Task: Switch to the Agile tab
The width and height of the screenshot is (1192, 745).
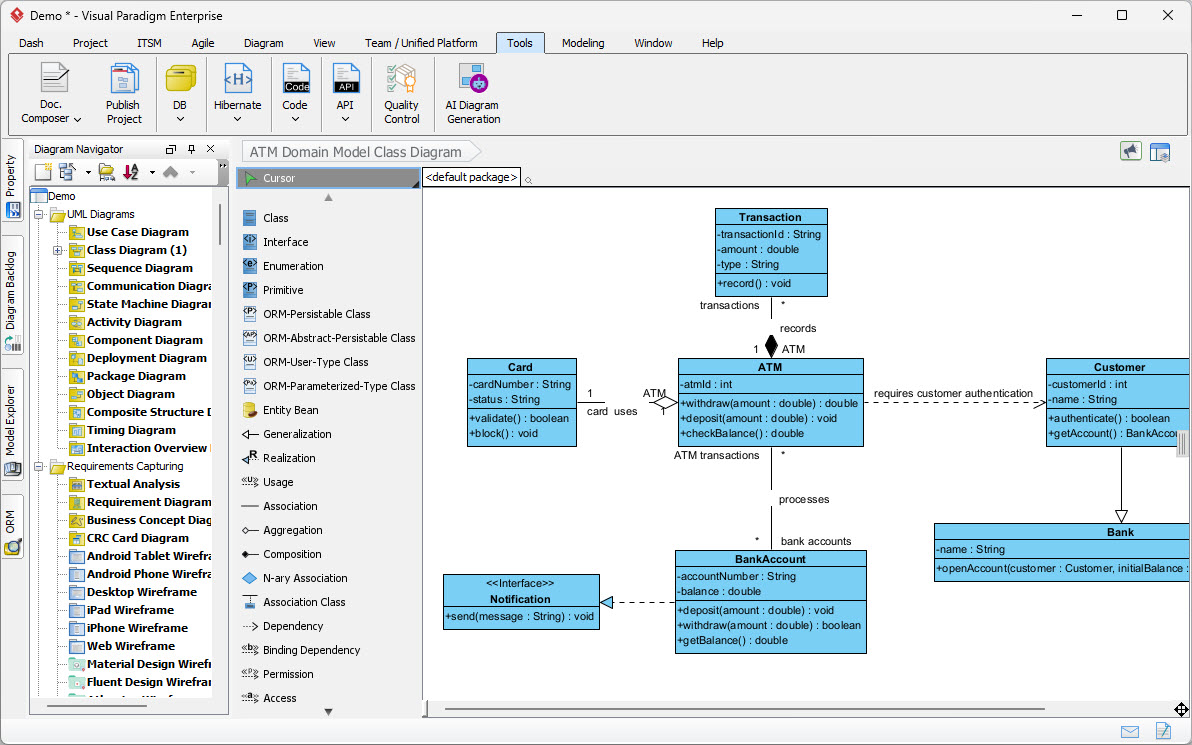Action: click(x=203, y=43)
